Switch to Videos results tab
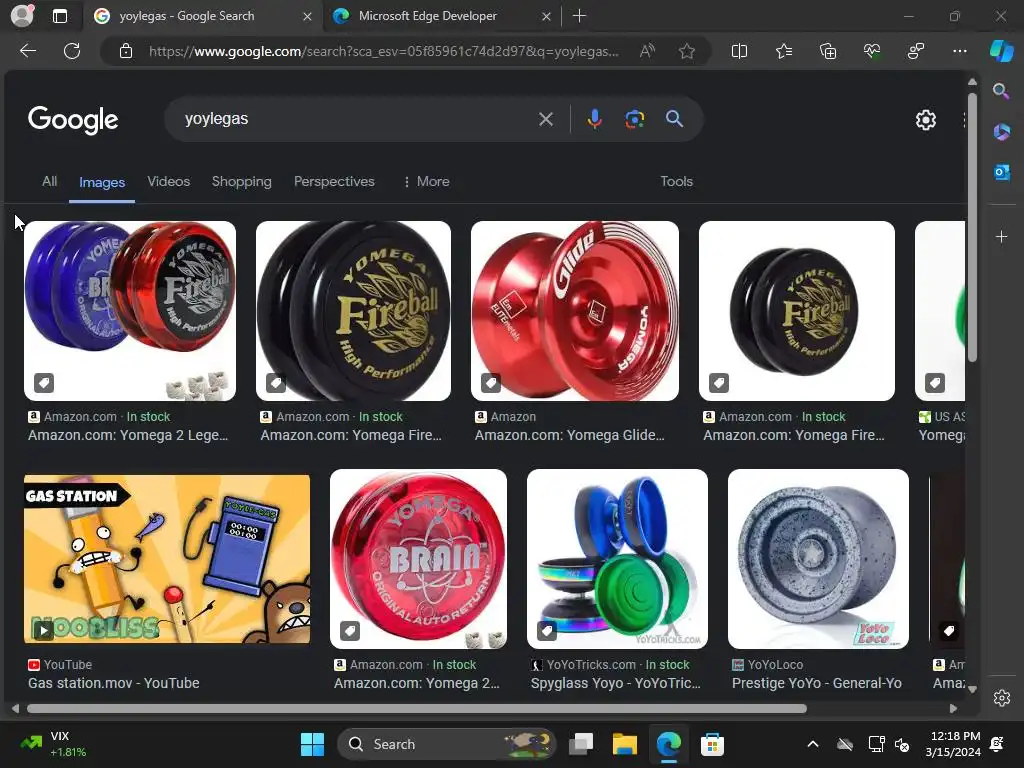The width and height of the screenshot is (1024, 768). point(168,182)
